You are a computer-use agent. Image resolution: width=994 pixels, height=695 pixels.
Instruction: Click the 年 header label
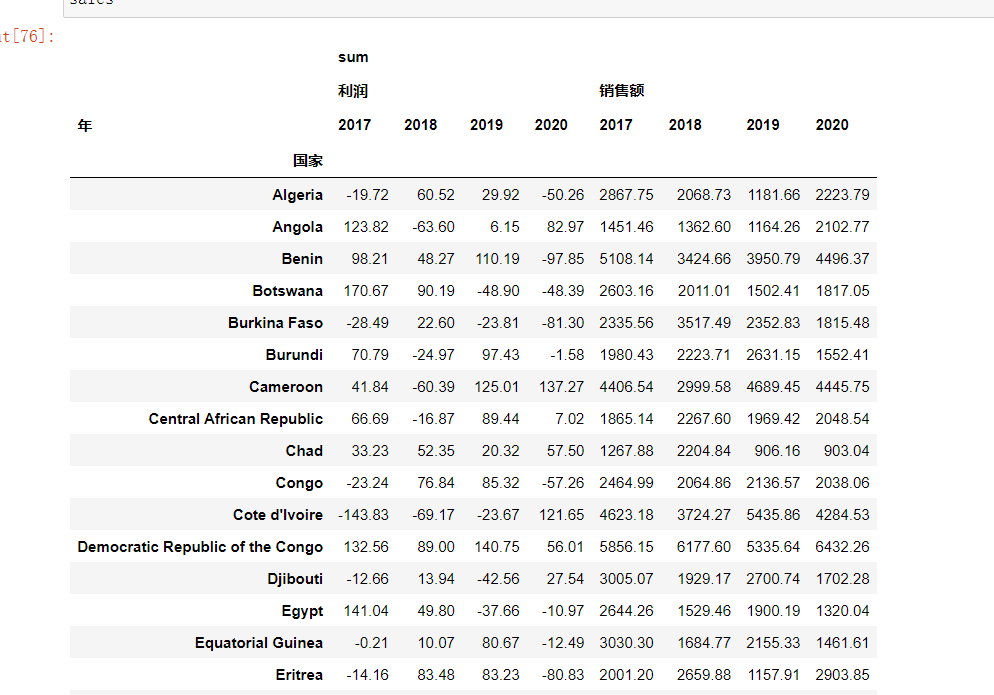pyautogui.click(x=85, y=126)
